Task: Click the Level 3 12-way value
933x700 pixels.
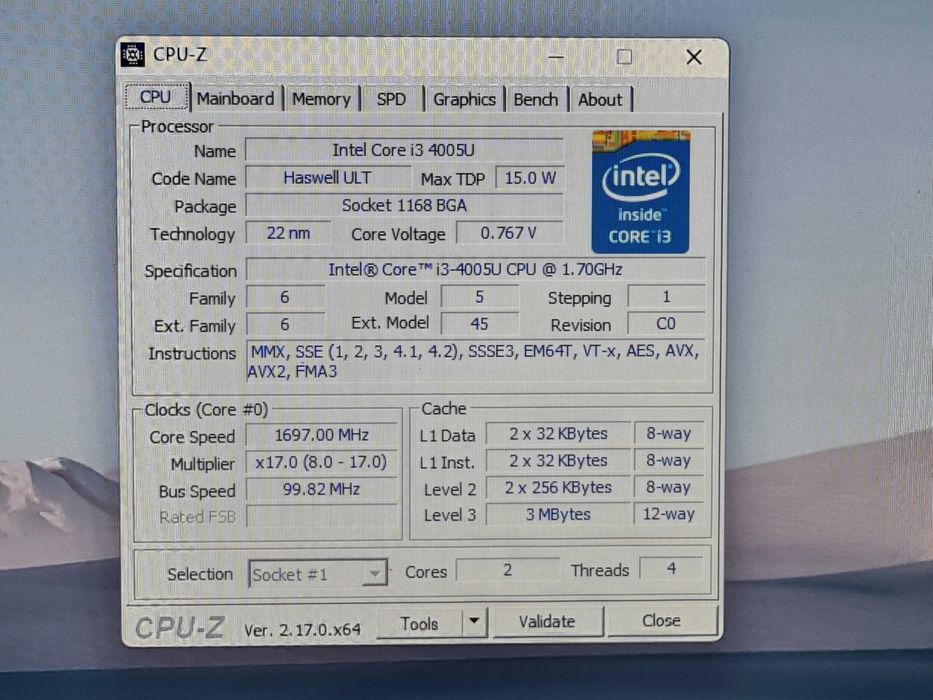Action: (669, 514)
